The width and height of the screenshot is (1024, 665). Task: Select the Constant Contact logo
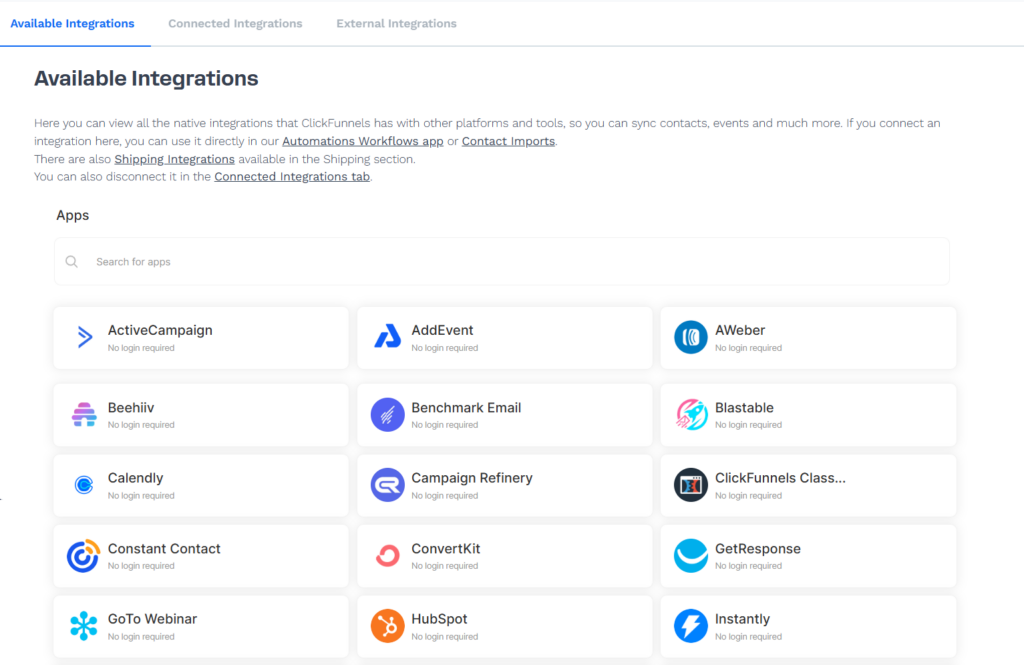coord(84,556)
